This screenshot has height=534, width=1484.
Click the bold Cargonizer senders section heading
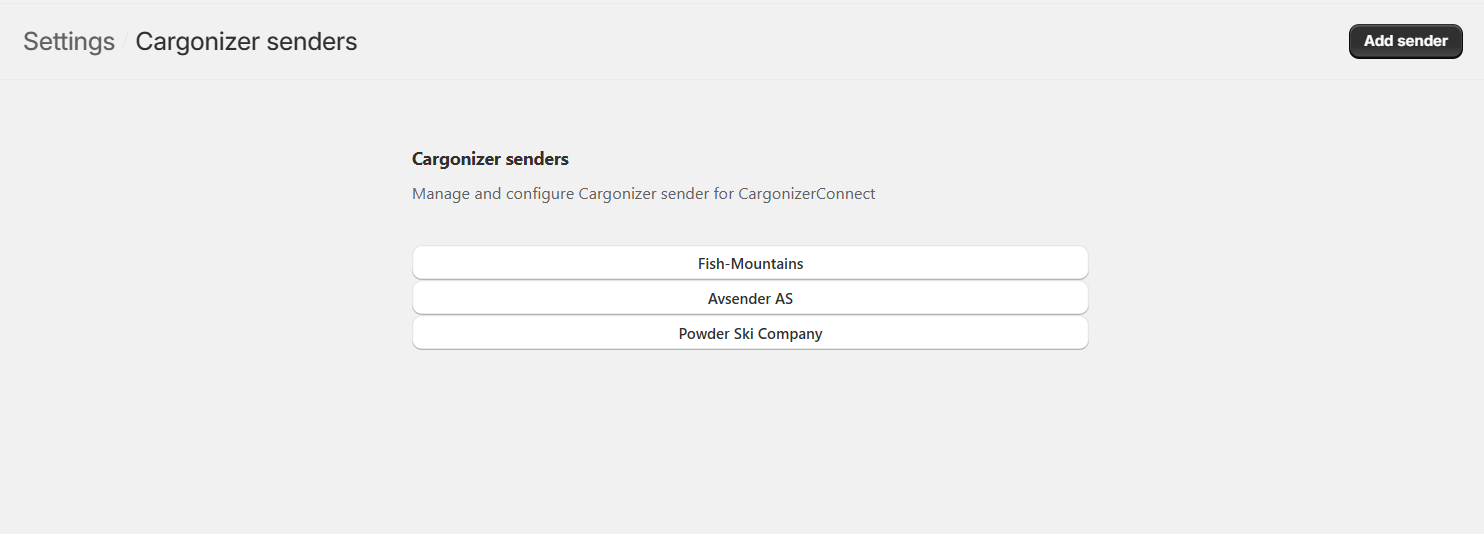[x=490, y=159]
